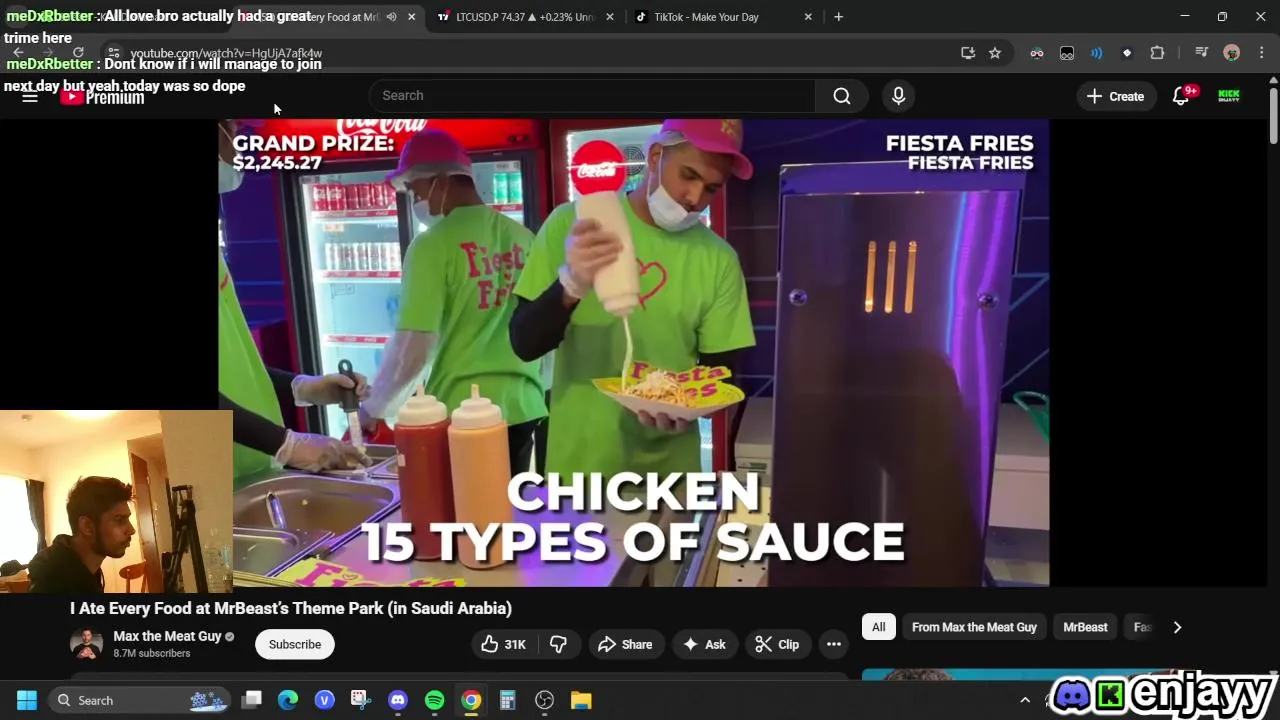This screenshot has height=720, width=1280.
Task: Open the Chrome extensions puzzle icon
Action: (1157, 53)
